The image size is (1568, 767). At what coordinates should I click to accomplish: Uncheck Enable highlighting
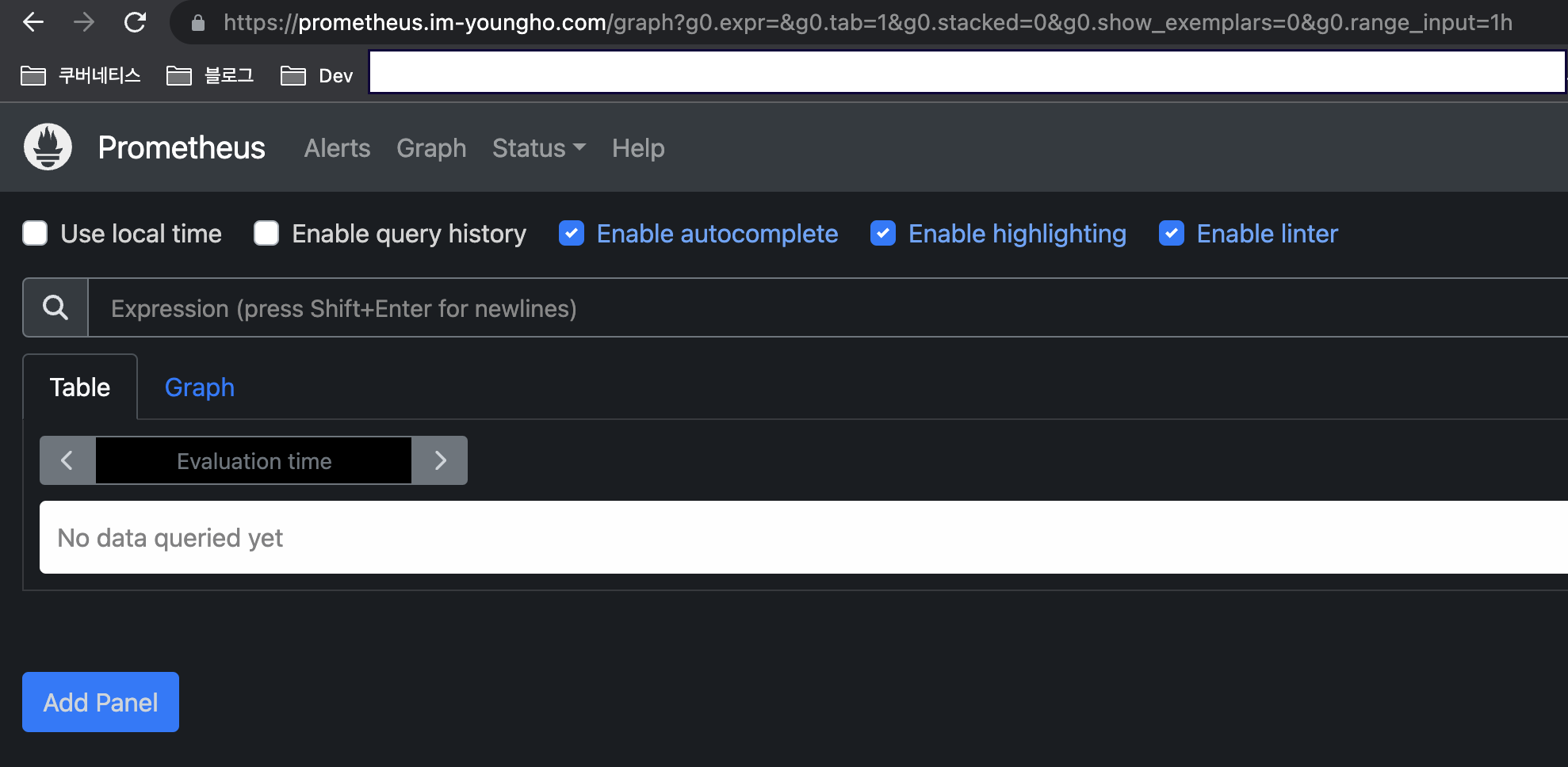(883, 233)
